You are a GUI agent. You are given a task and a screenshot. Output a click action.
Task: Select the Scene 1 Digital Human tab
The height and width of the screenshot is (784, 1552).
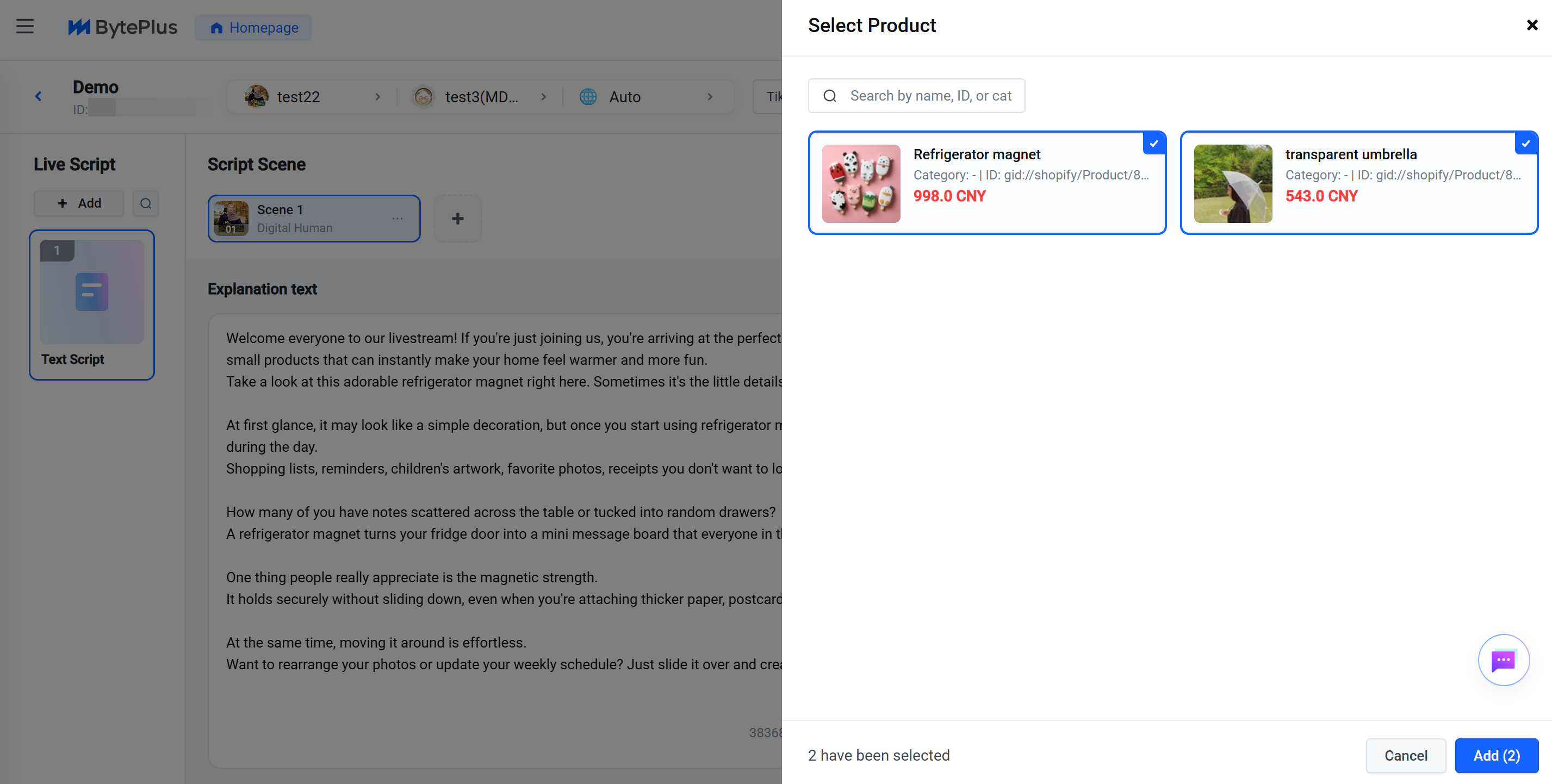pyautogui.click(x=314, y=219)
